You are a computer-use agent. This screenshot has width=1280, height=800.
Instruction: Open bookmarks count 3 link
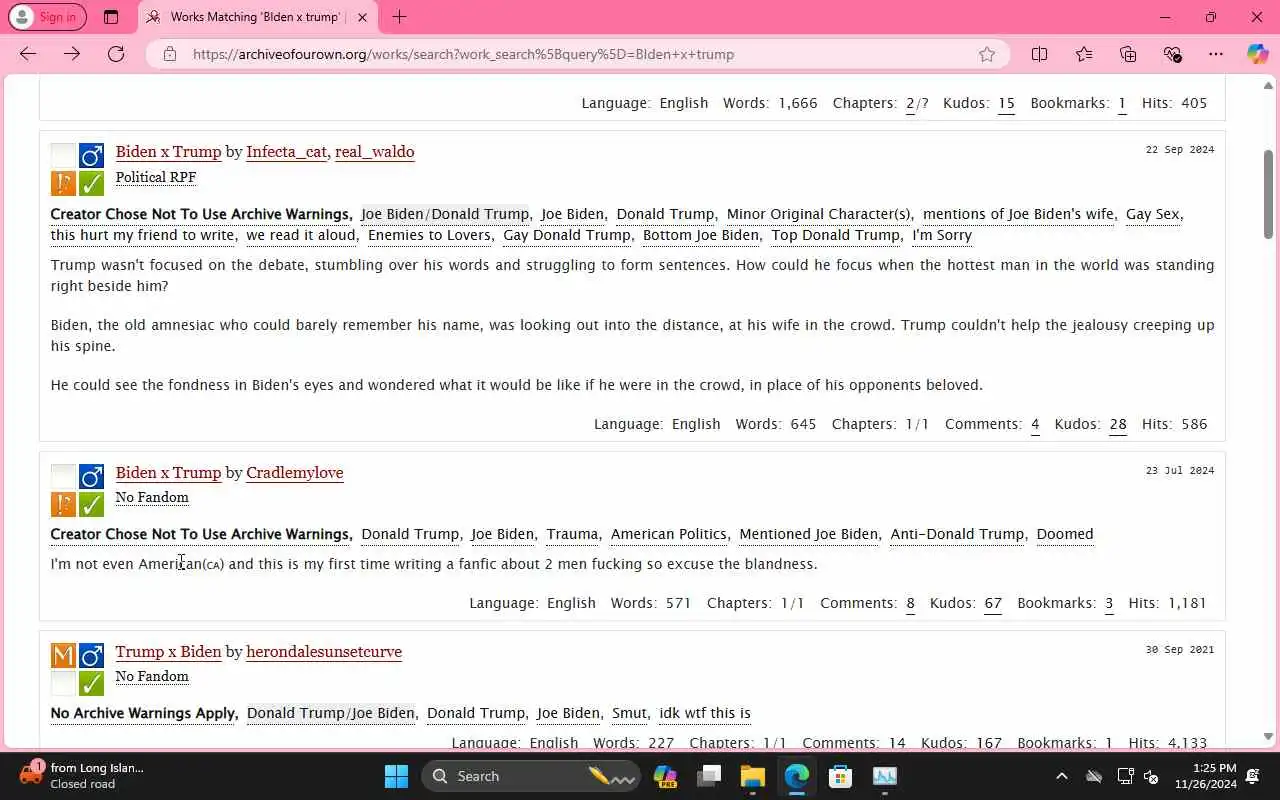coord(1109,603)
